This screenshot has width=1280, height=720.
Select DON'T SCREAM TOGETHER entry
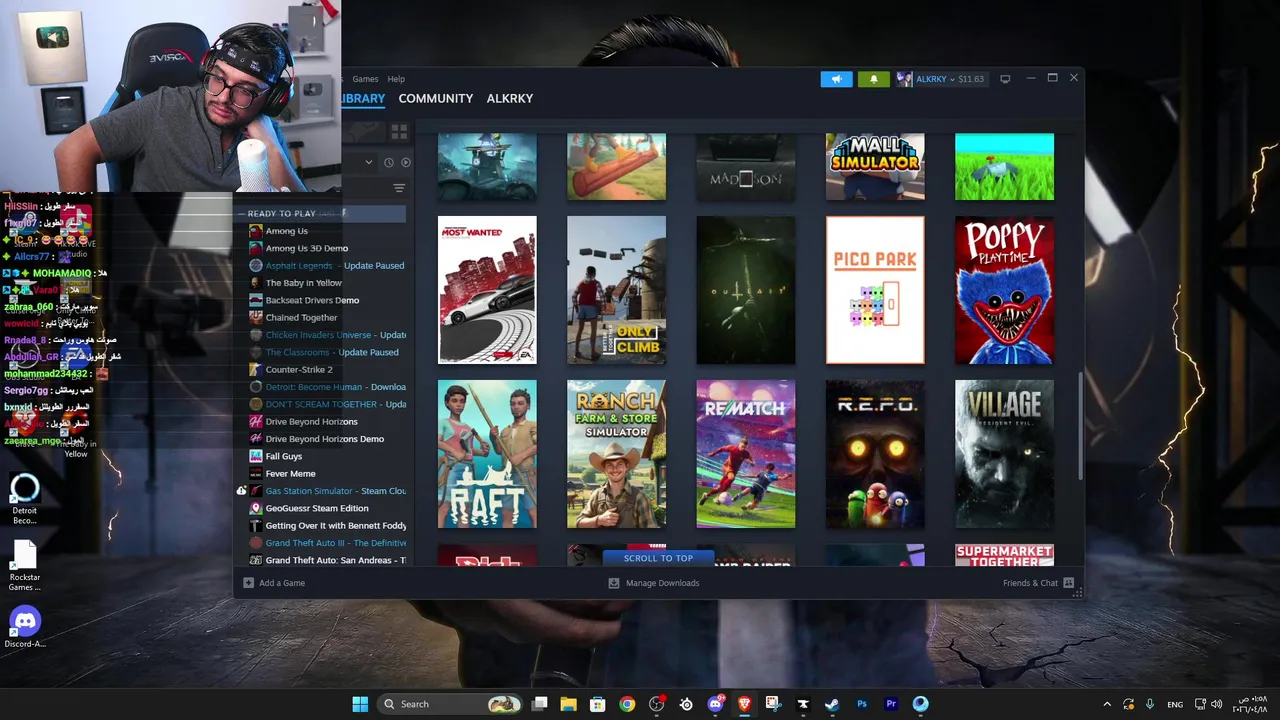[326, 404]
